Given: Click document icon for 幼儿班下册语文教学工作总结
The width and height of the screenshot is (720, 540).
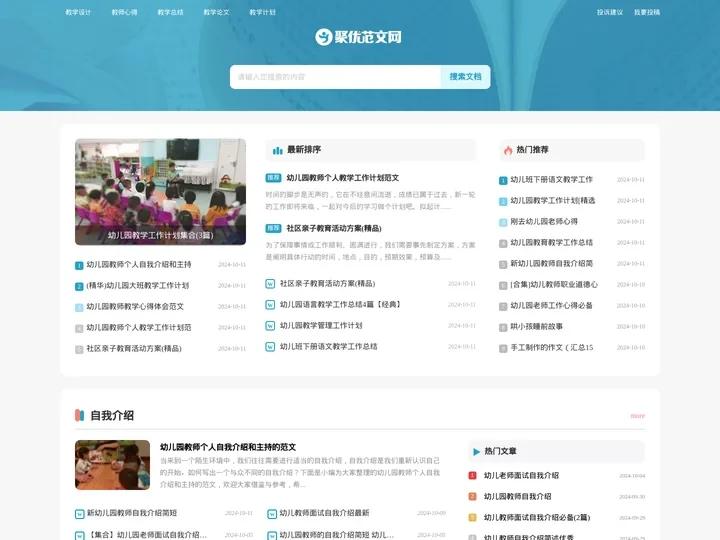Looking at the screenshot, I should pyautogui.click(x=270, y=347).
